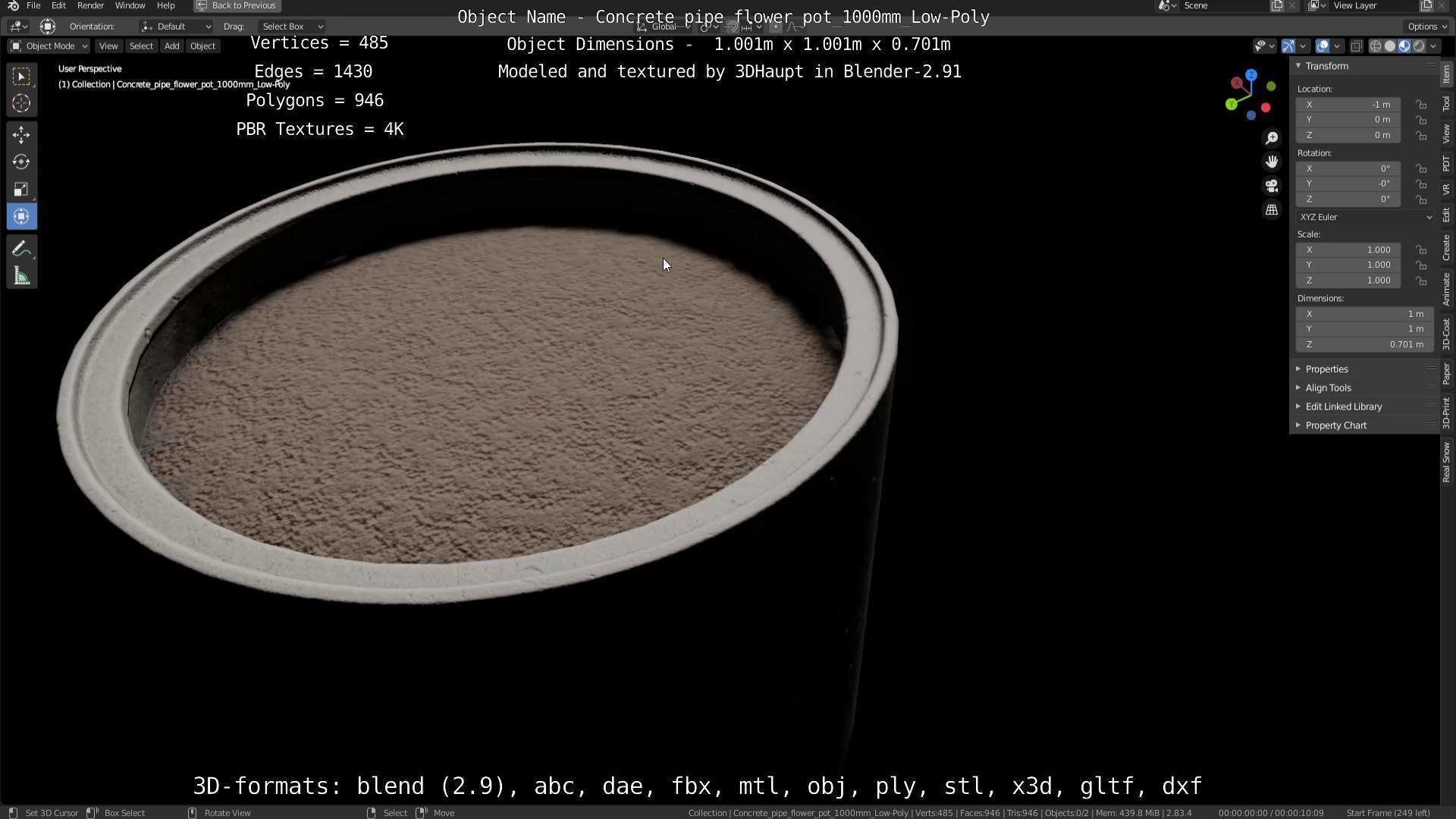Select the Select Box tool
The image size is (1456, 819).
[21, 77]
